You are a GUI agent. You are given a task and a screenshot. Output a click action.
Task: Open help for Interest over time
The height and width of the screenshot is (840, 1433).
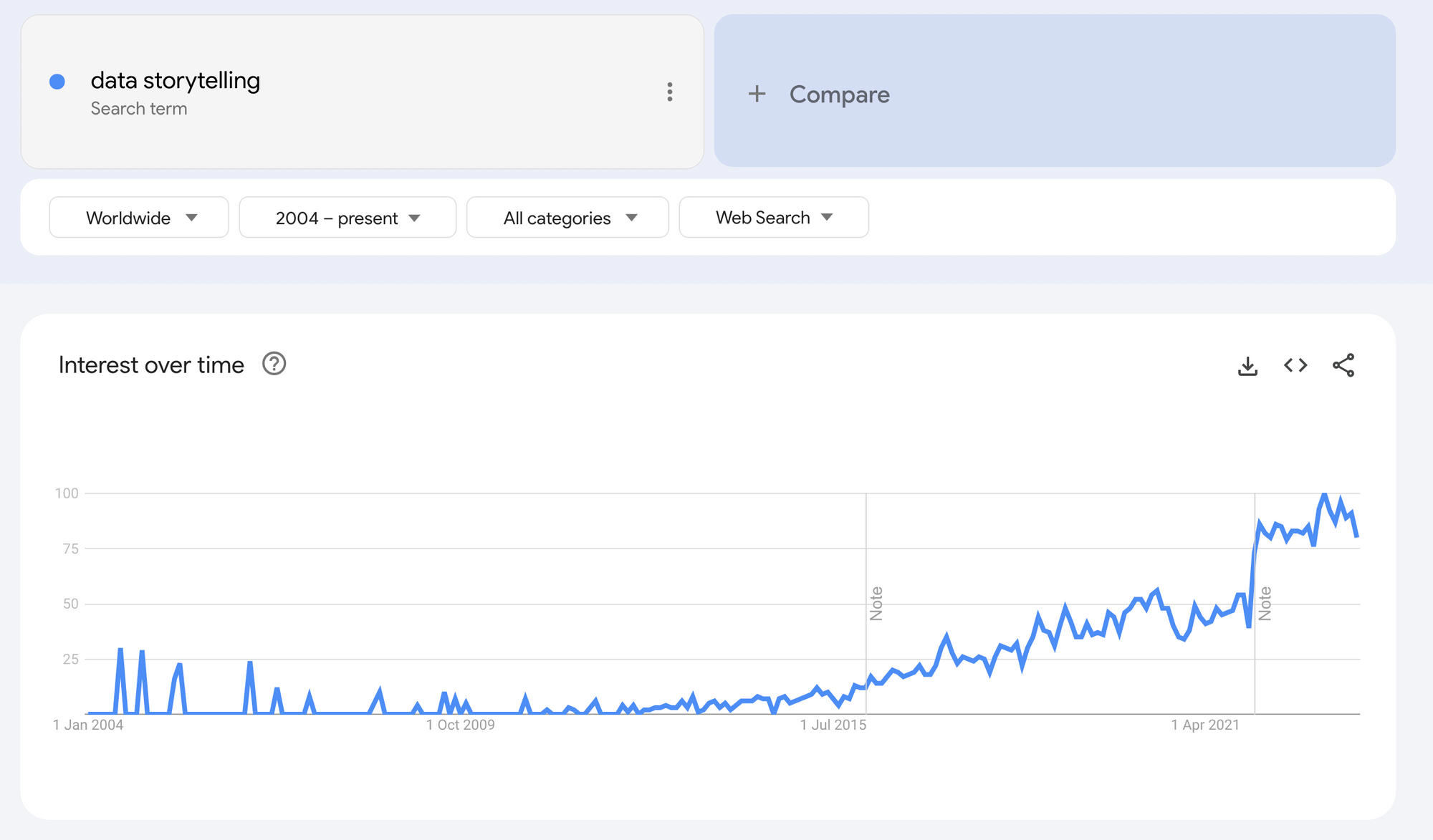click(274, 364)
